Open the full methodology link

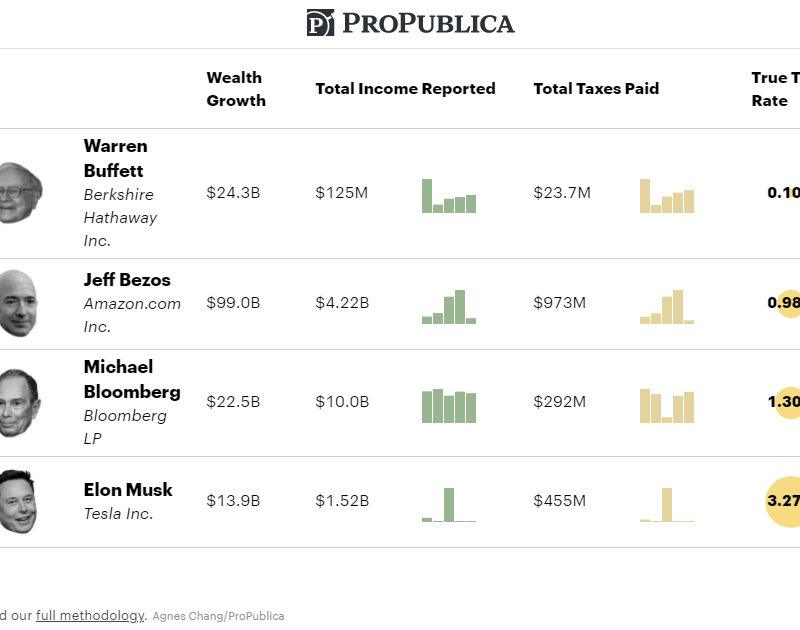[x=90, y=616]
